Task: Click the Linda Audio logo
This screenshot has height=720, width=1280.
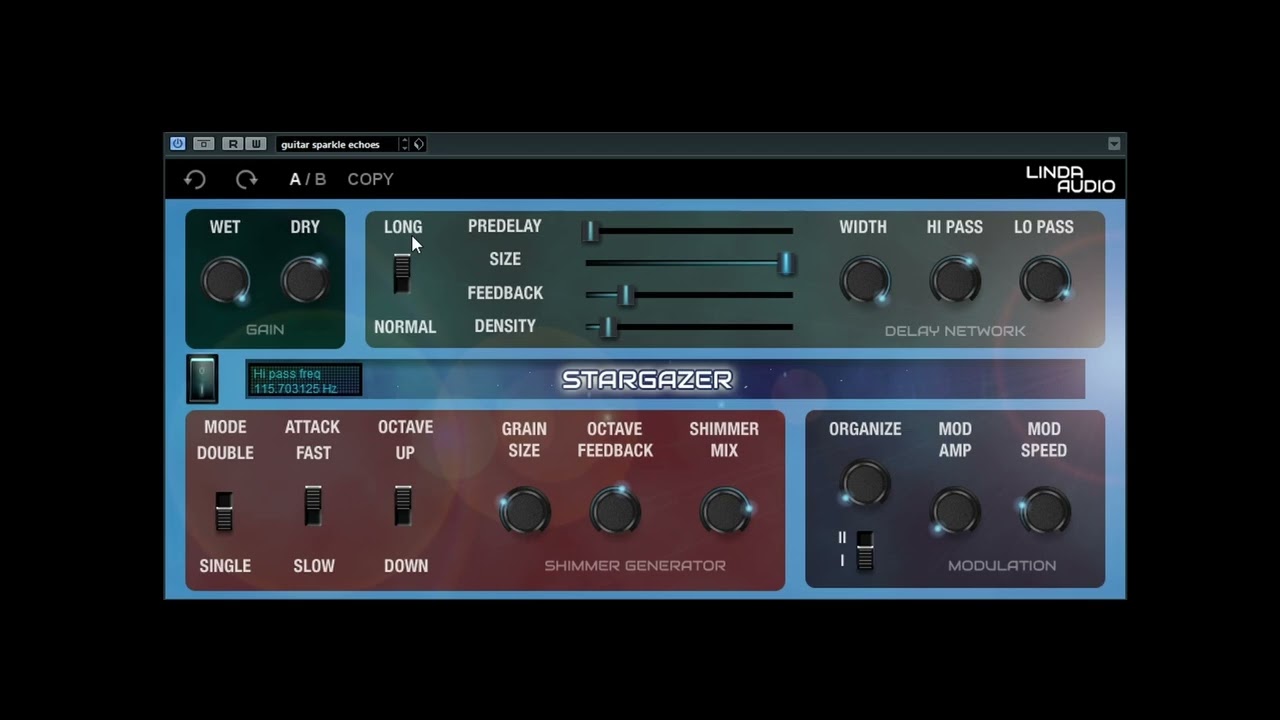Action: [1070, 179]
